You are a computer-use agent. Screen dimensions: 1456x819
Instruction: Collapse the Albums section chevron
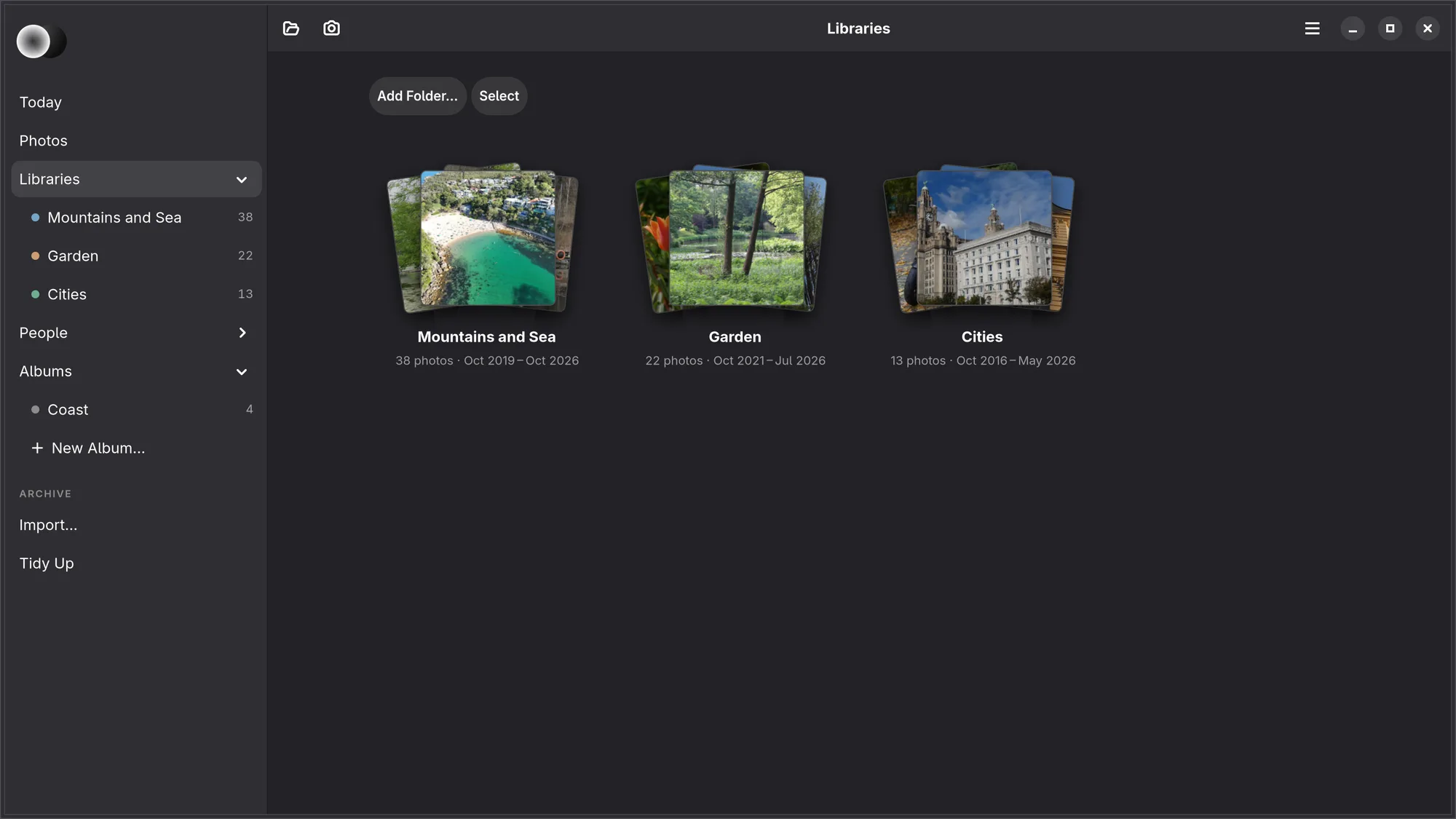242,372
